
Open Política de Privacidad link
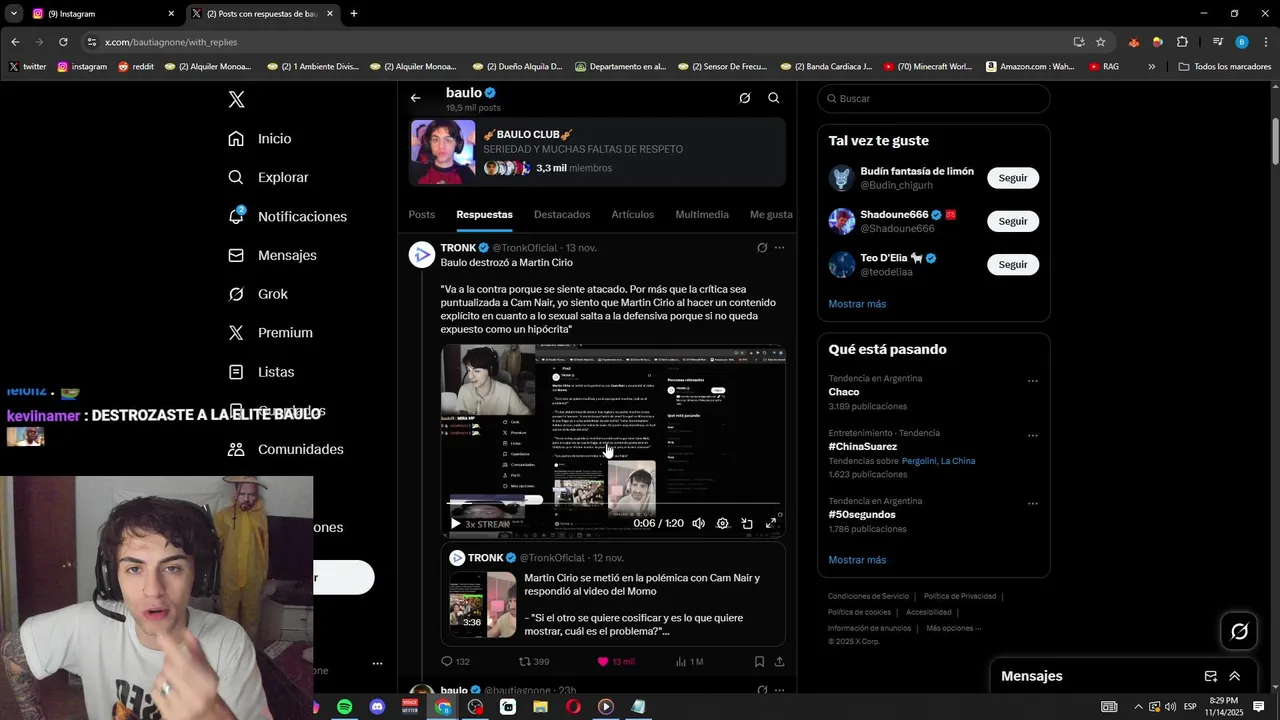pyautogui.click(x=960, y=597)
